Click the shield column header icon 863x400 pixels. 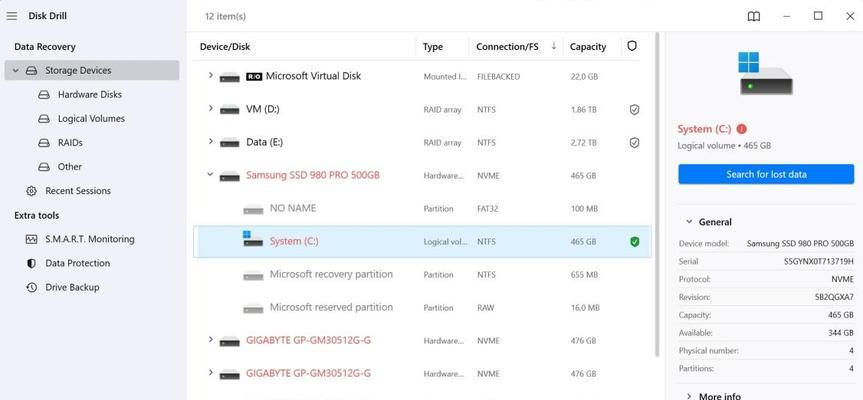click(x=632, y=46)
